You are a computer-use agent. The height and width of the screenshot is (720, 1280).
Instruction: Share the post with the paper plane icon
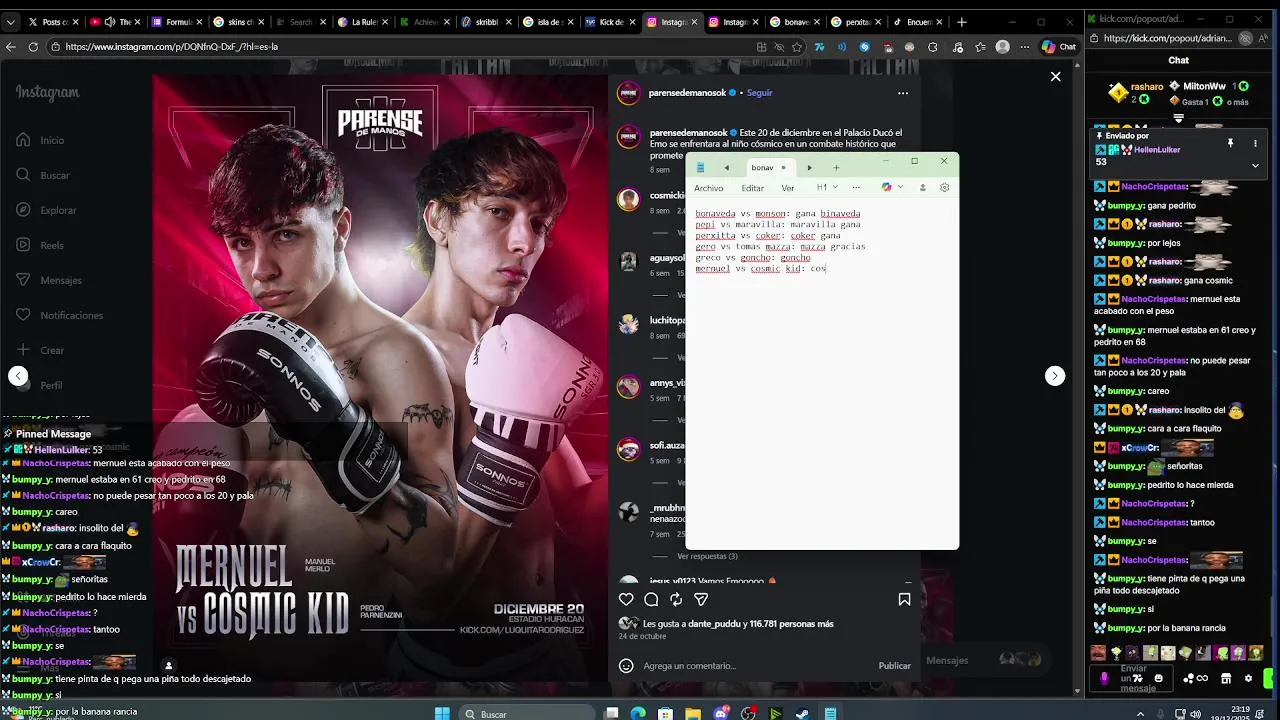[x=701, y=599]
